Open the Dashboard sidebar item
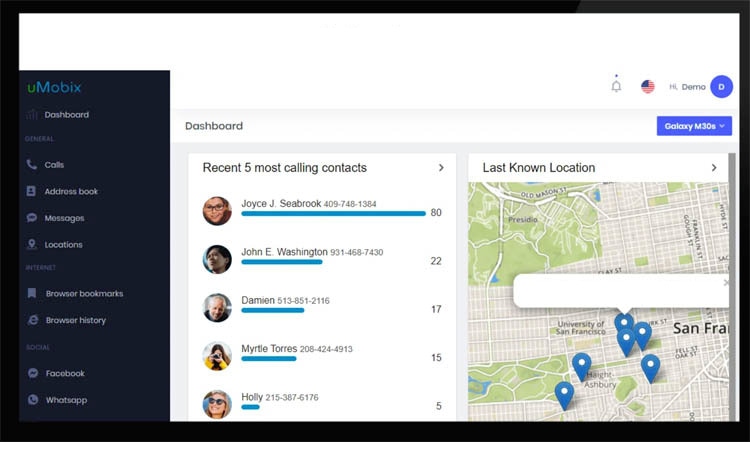Screen dimensions: 750x458 (66, 115)
